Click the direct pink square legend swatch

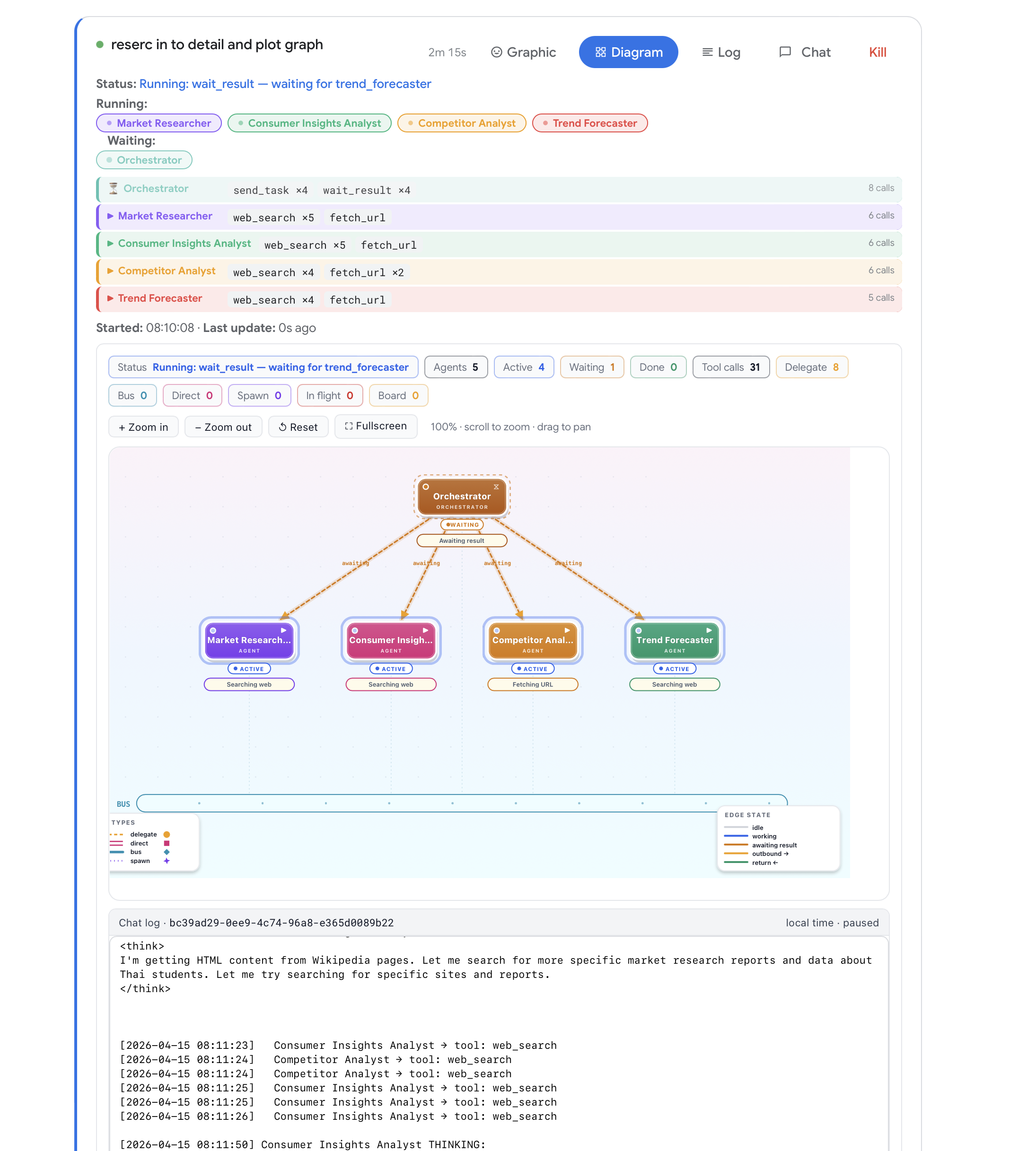[x=167, y=843]
